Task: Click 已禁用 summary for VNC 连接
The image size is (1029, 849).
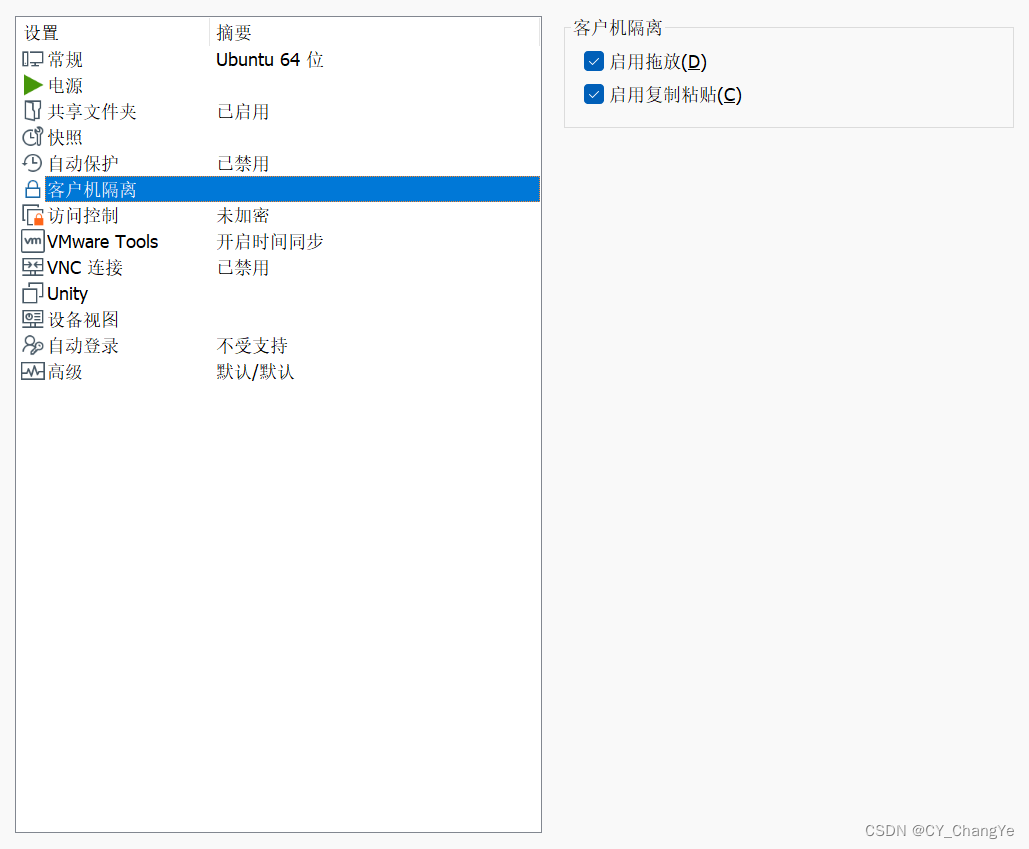Action: pos(243,267)
